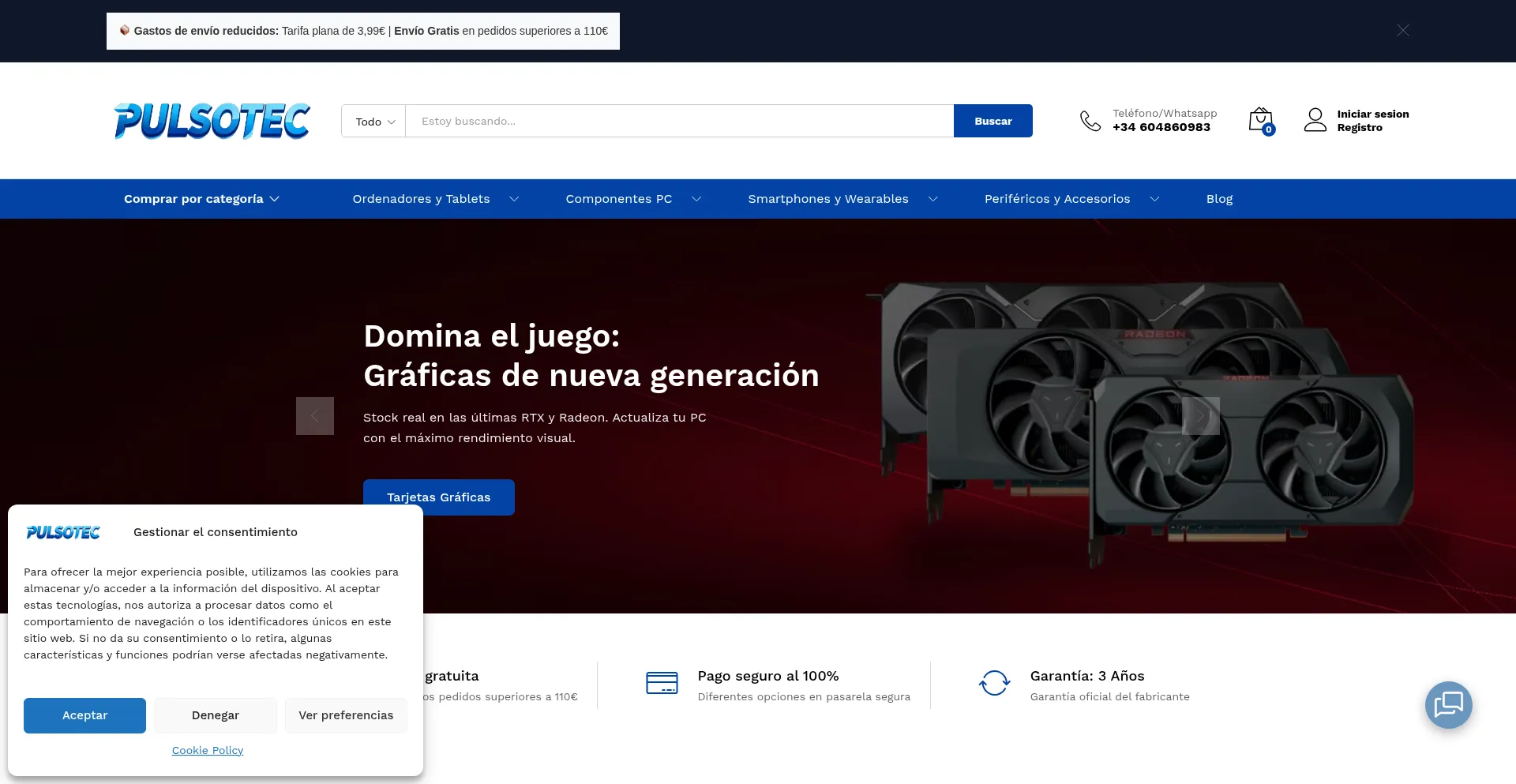Accept cookies with Aceptar button
Screen dimensions: 1516x784
click(84, 715)
